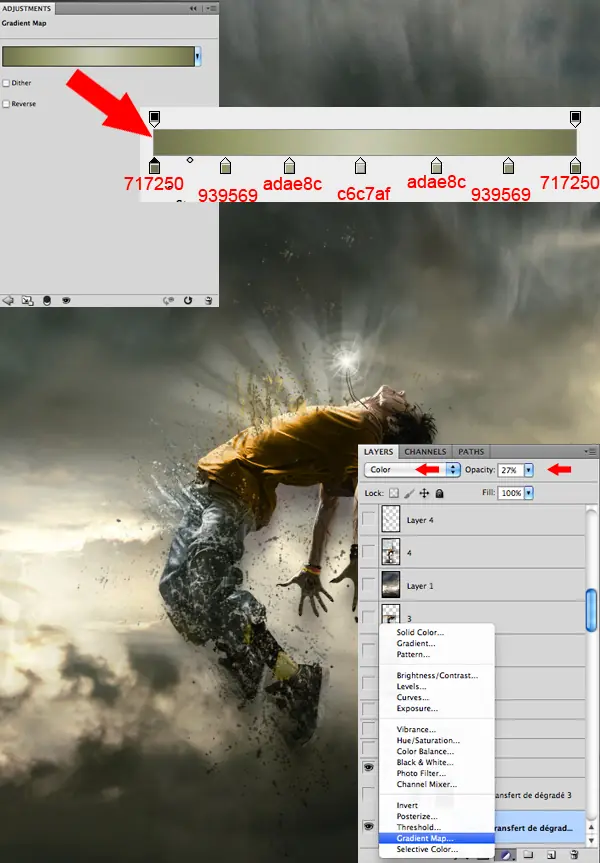This screenshot has height=863, width=600.
Task: Open the Color blend mode dropdown
Action: pyautogui.click(x=412, y=469)
